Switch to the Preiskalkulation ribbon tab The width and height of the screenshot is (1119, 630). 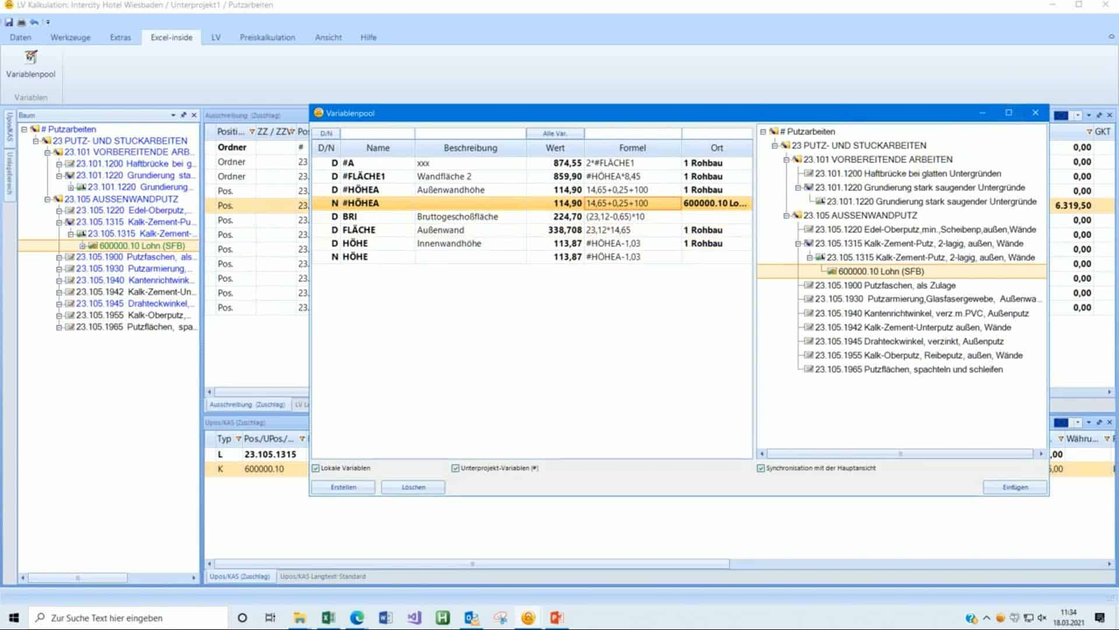267,37
